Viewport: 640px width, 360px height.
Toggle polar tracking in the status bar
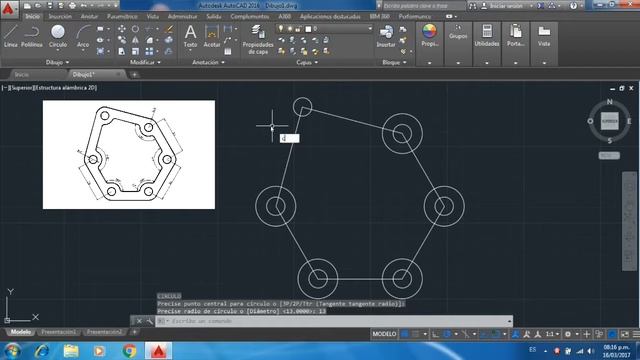[447, 334]
